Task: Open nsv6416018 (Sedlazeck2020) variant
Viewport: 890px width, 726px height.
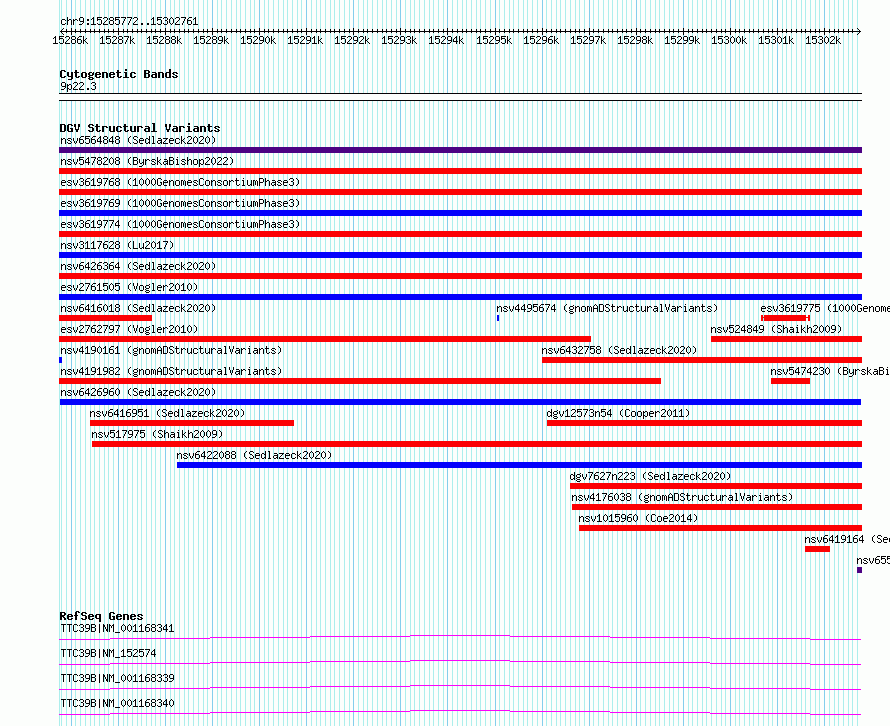Action: [x=138, y=308]
